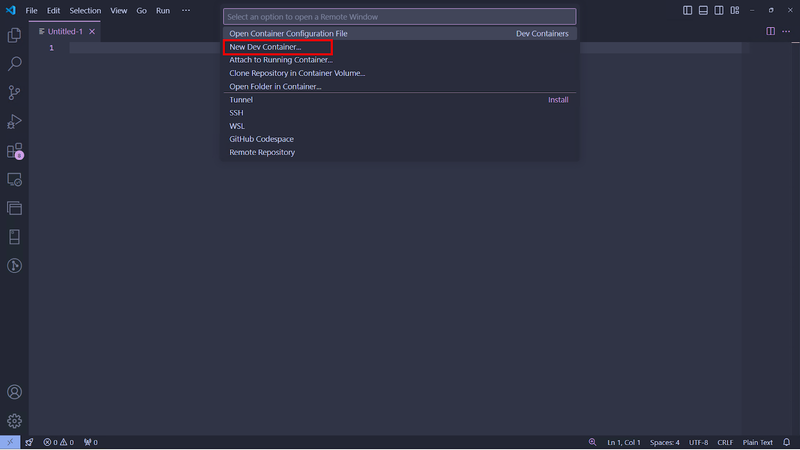
Task: Click Plain Text language mode
Action: tap(758, 442)
